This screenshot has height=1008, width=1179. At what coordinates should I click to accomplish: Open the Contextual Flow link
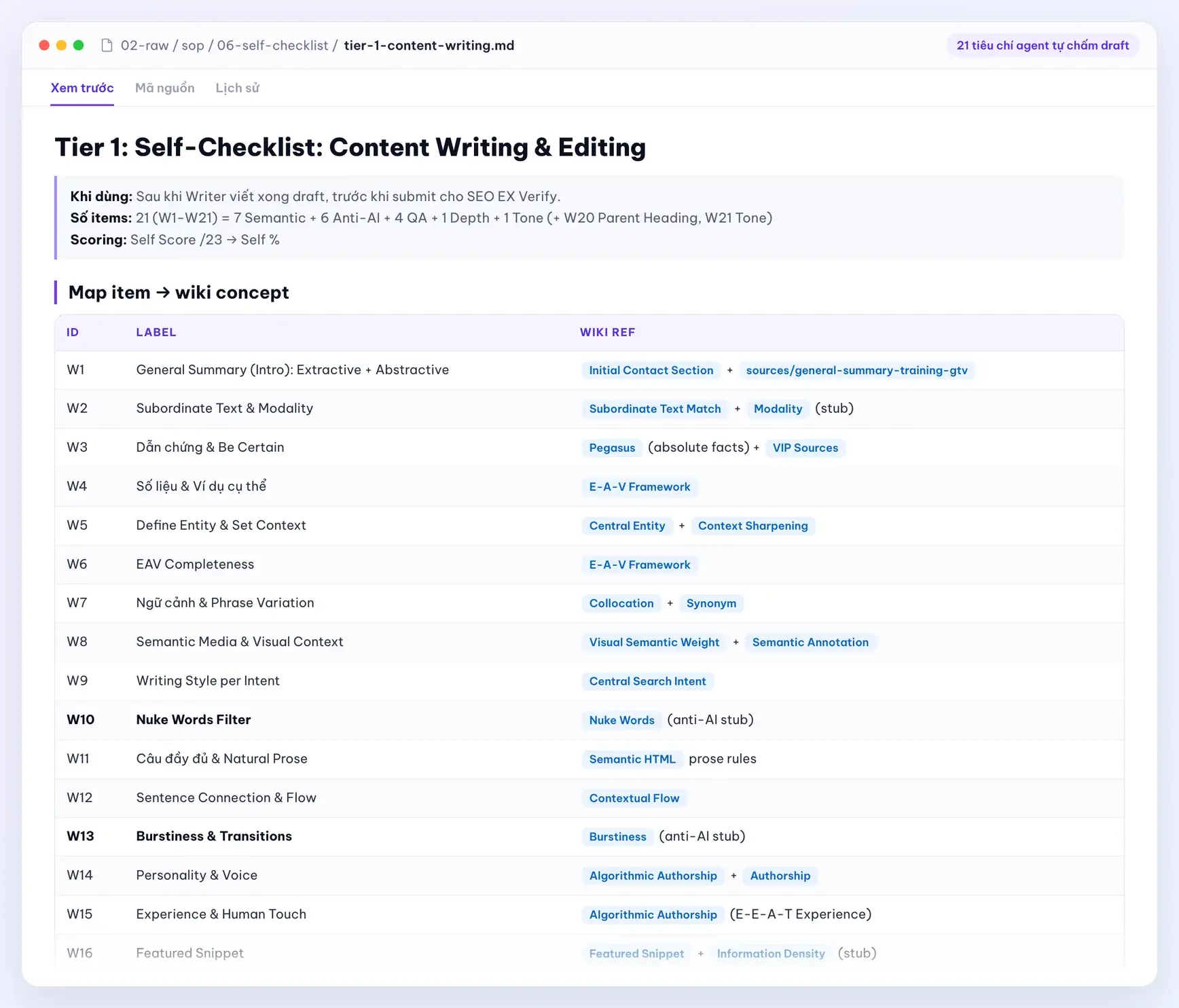point(634,798)
